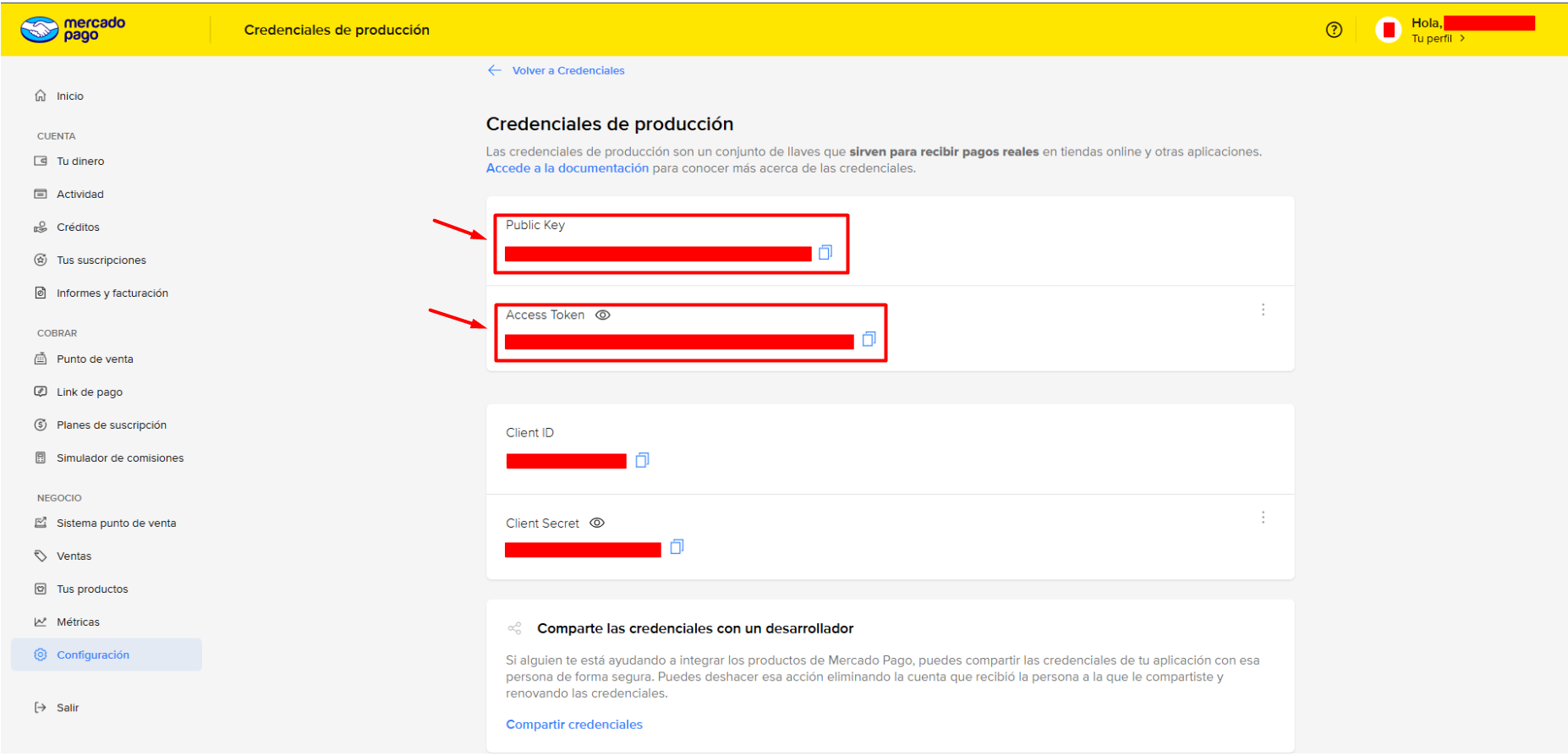Click the Compartir credenciales link

tap(574, 725)
